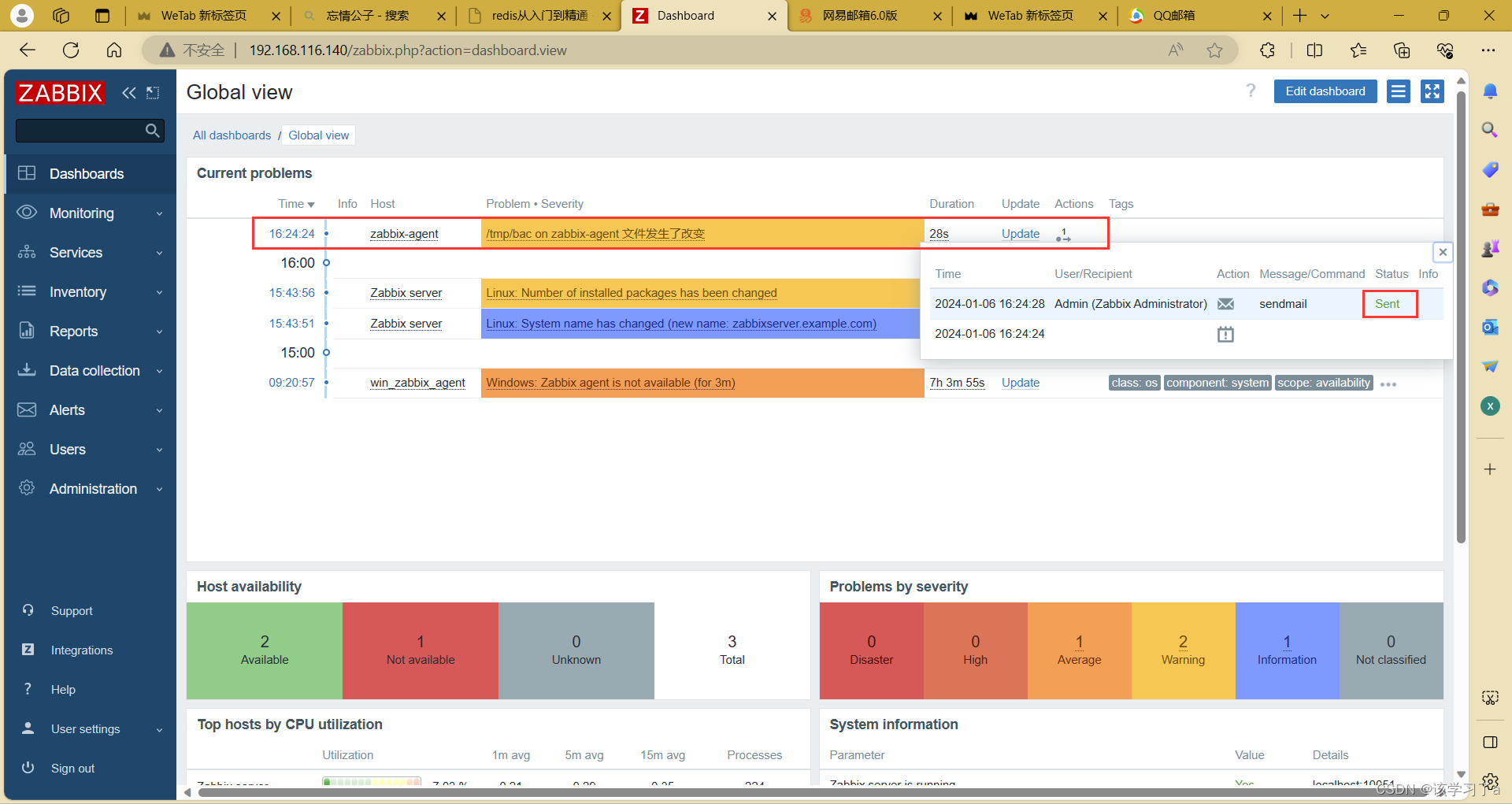Click the class: os tag
Viewport: 1512px width, 804px height.
tap(1135, 383)
